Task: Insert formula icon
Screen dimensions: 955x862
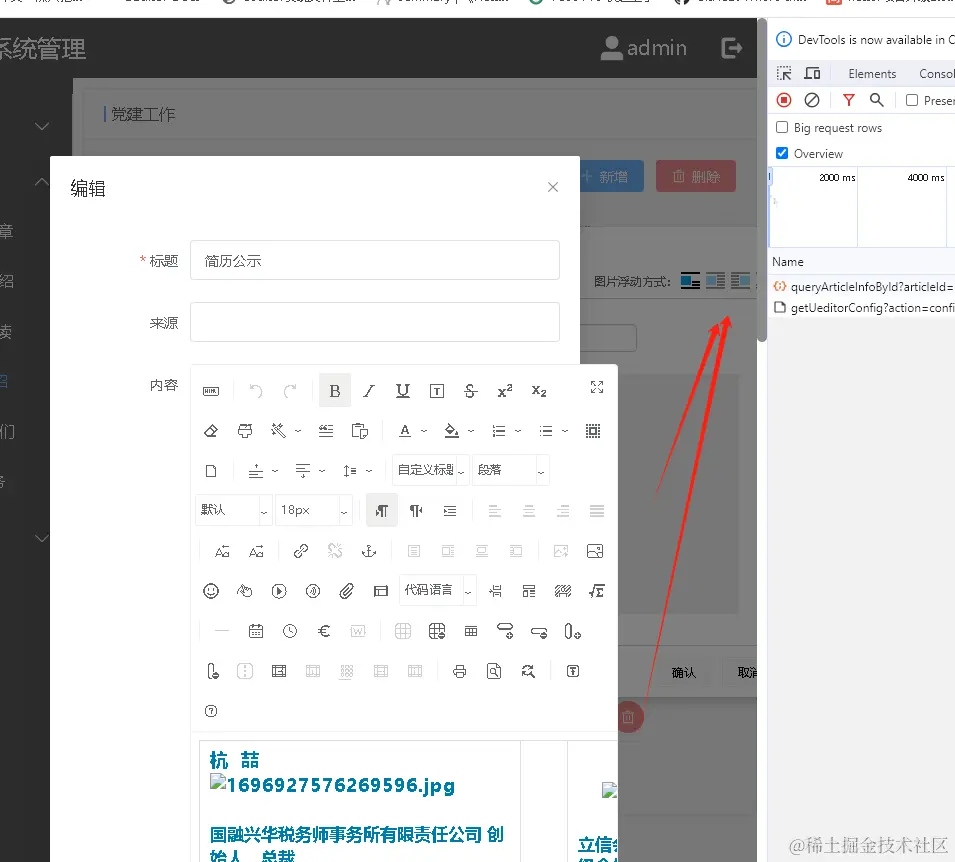Action: [597, 591]
